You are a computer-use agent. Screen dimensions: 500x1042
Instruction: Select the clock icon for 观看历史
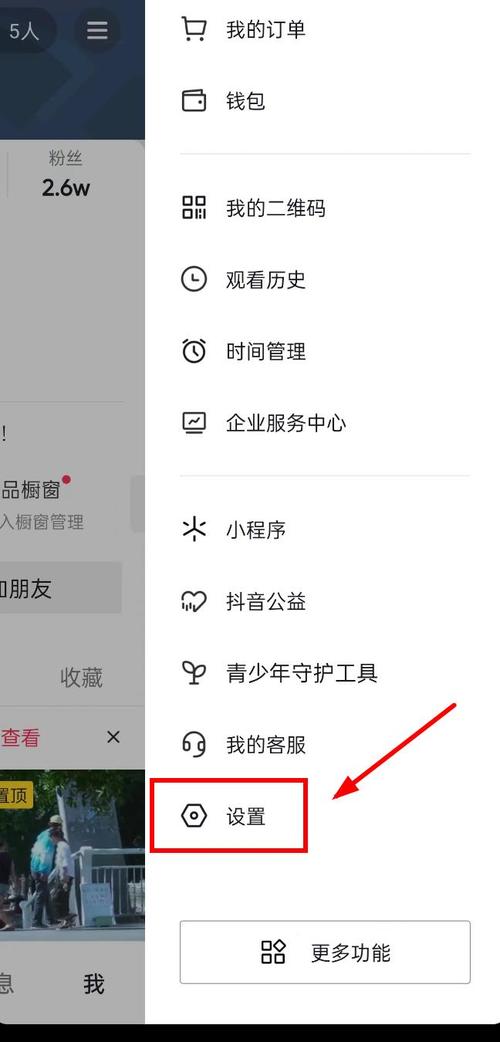tap(194, 280)
